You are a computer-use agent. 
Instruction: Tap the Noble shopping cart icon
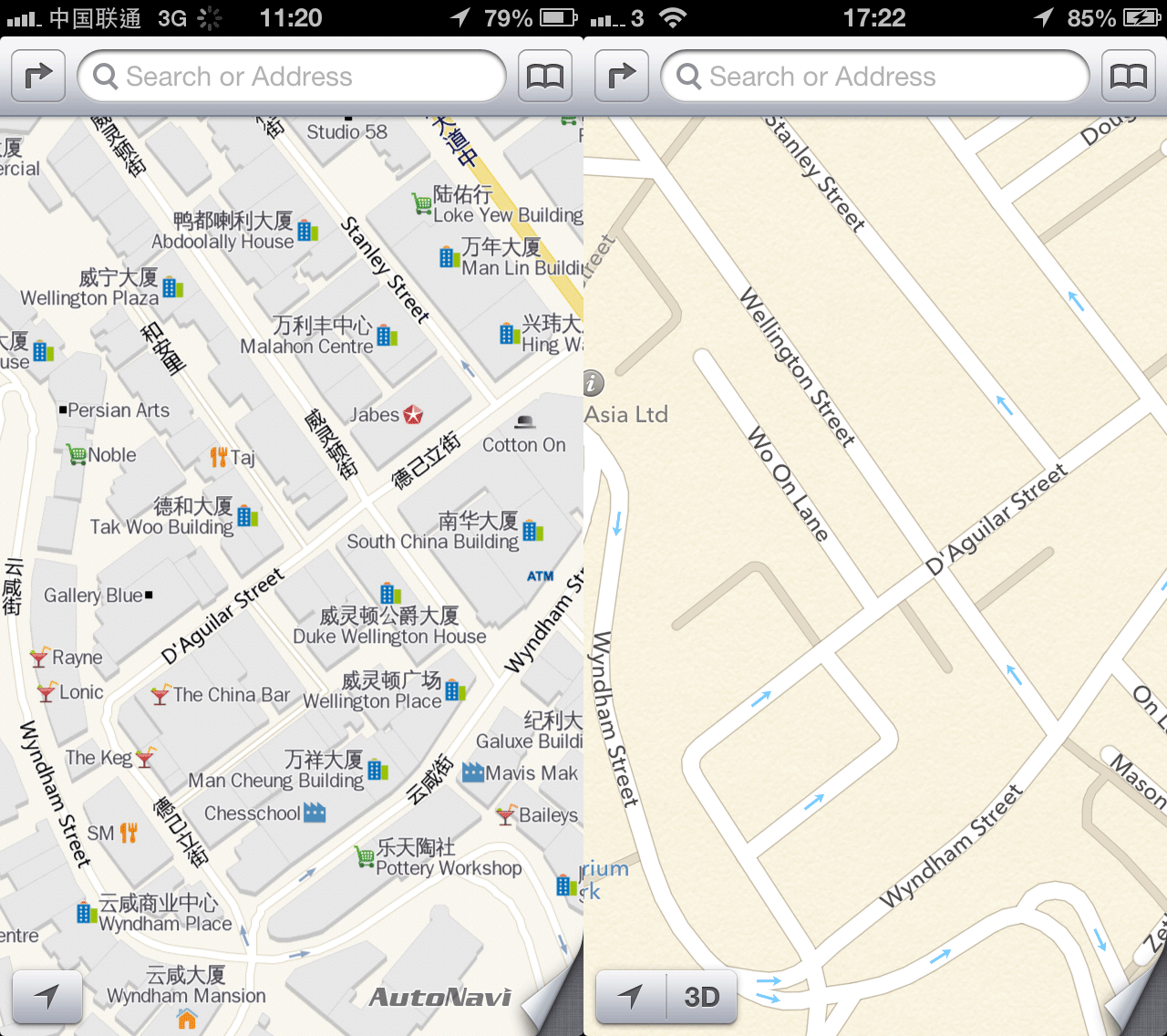77,454
